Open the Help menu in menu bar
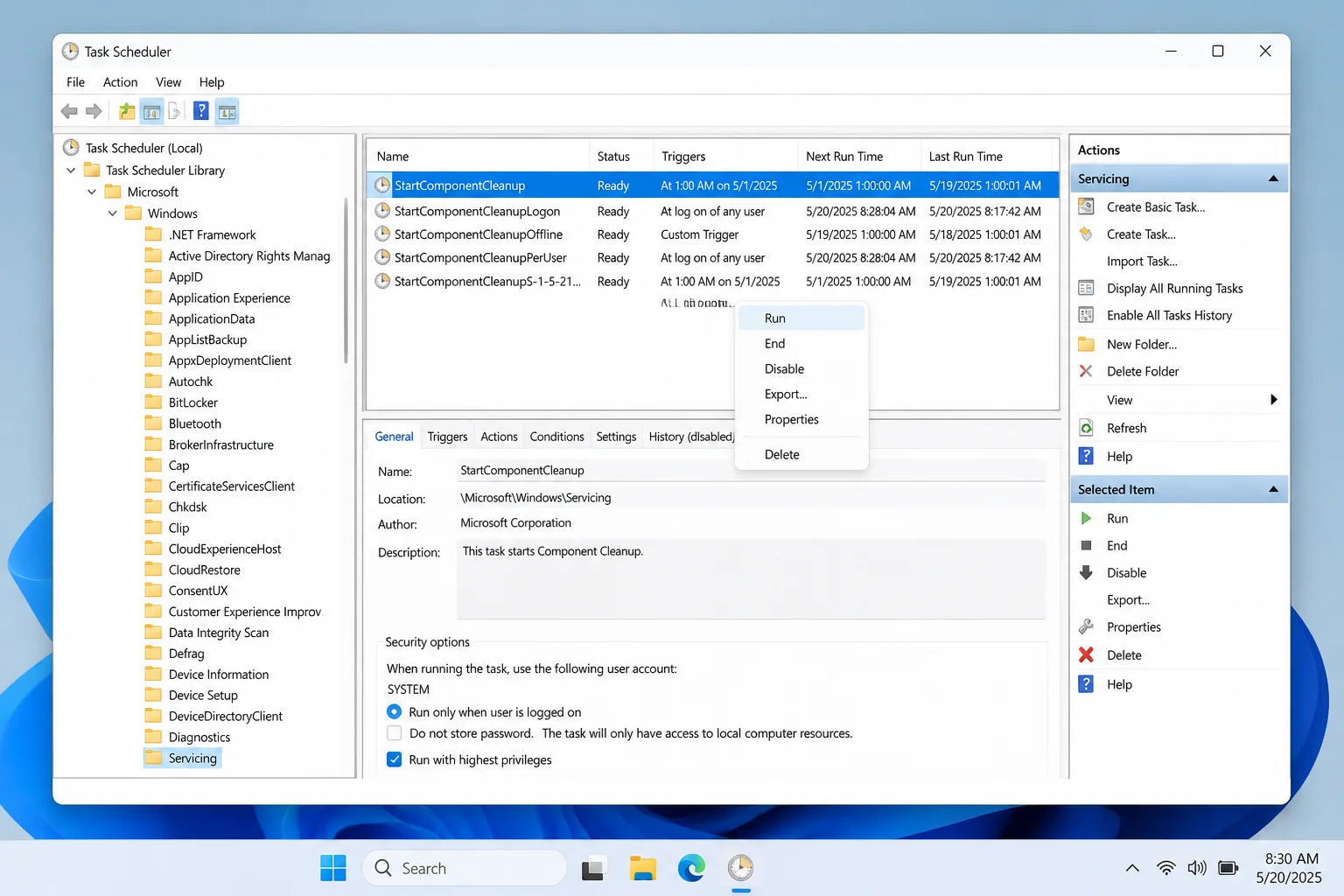1344x896 pixels. 212,82
